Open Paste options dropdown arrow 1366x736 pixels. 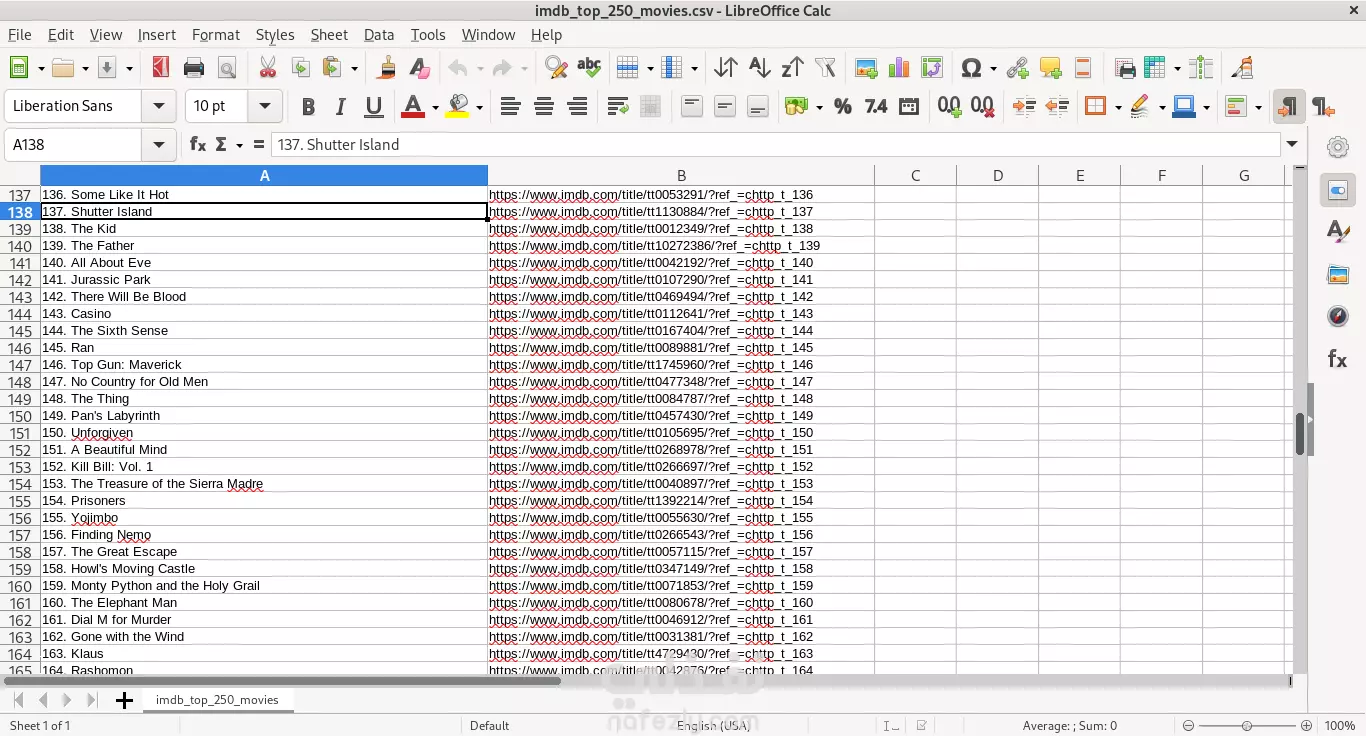tap(354, 69)
